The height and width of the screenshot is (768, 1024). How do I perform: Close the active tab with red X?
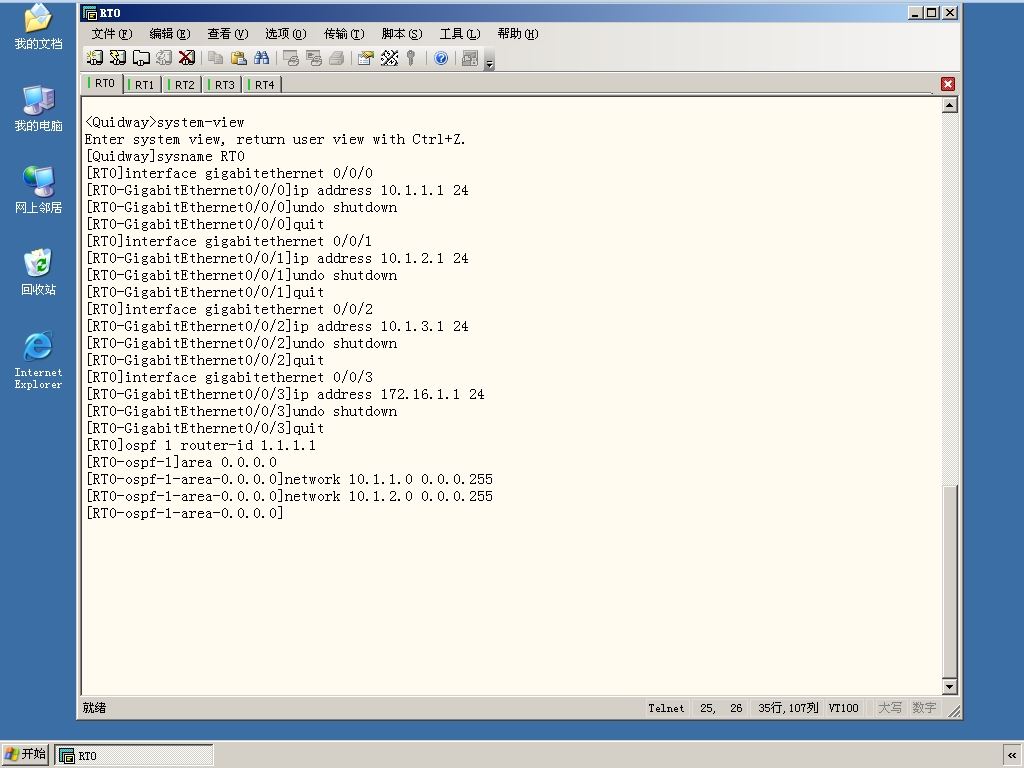tap(948, 84)
